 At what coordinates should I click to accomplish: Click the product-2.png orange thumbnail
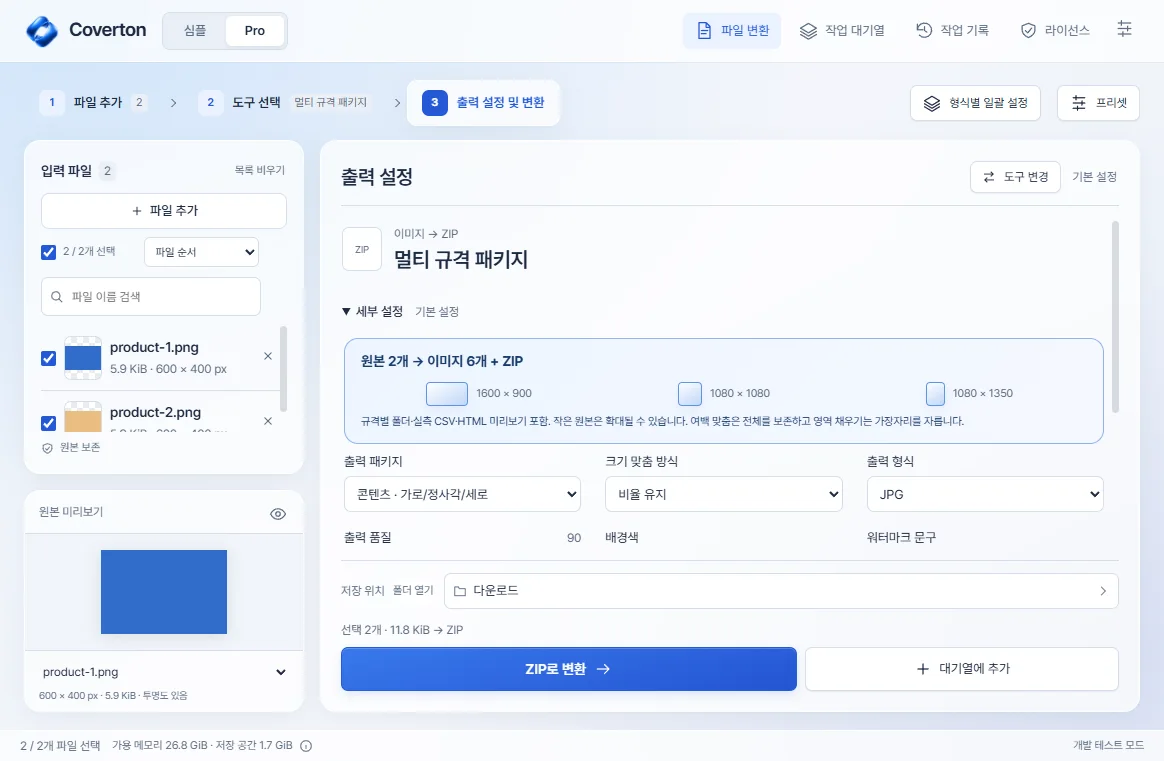[x=83, y=417]
